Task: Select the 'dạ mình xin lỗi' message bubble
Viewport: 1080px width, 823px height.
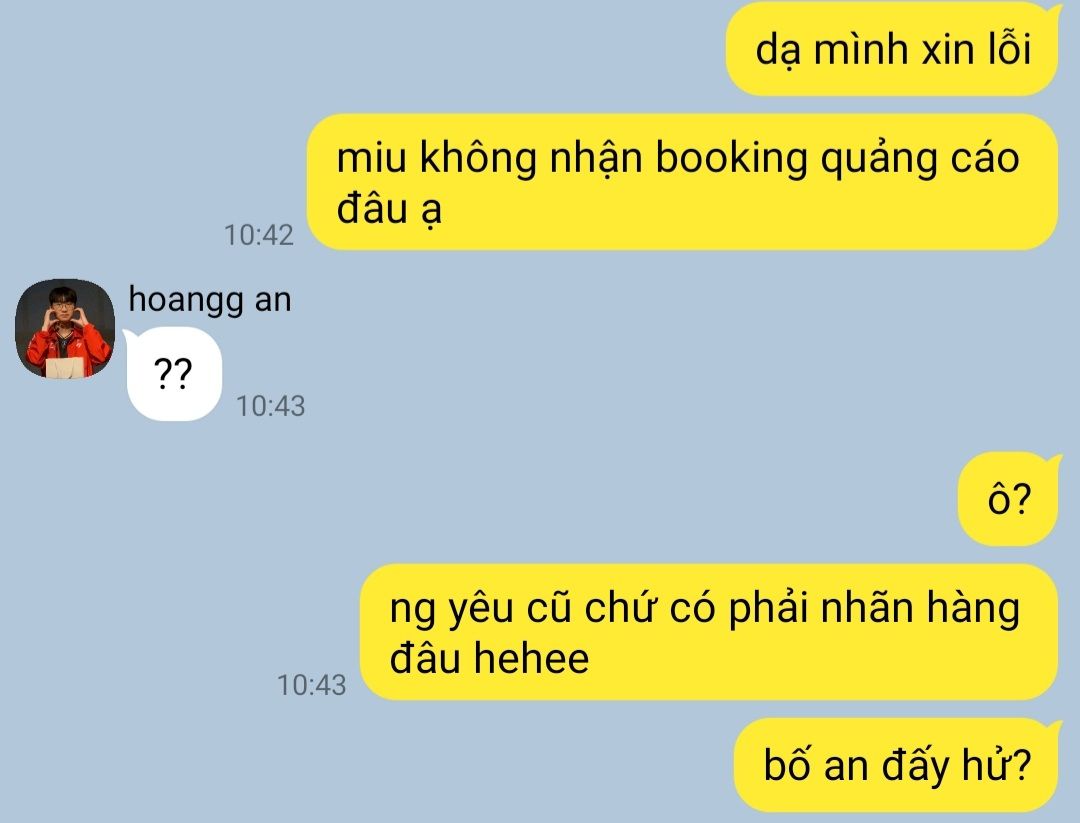Action: coord(893,49)
